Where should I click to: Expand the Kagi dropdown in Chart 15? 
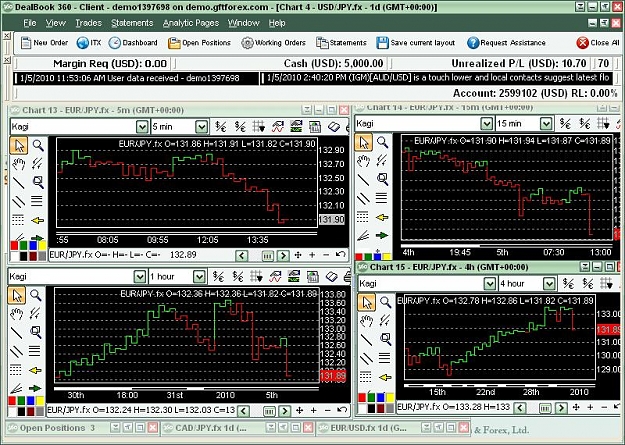pyautogui.click(x=489, y=284)
